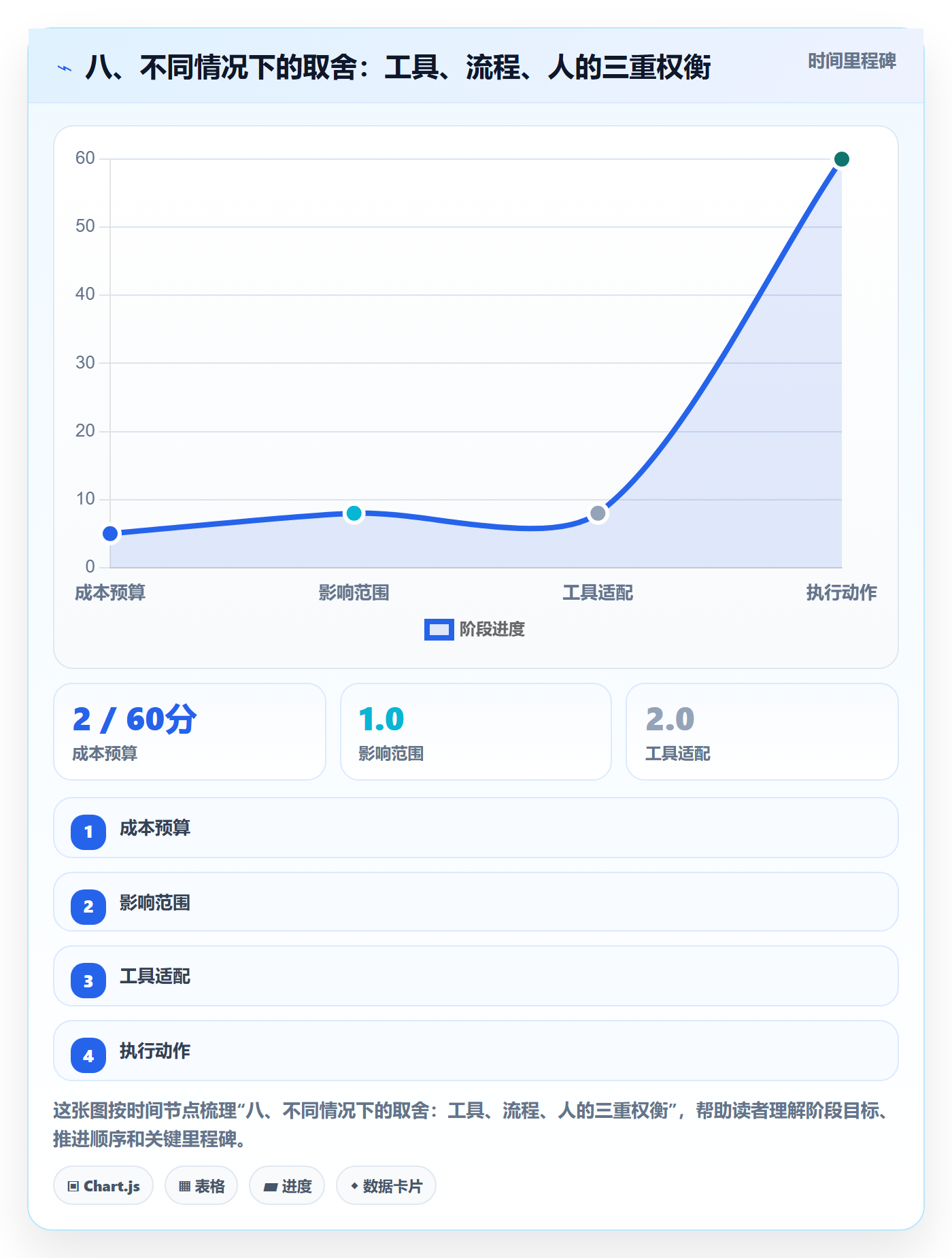Select the 工具适配 list row text
This screenshot has width=952, height=1258.
click(x=155, y=976)
